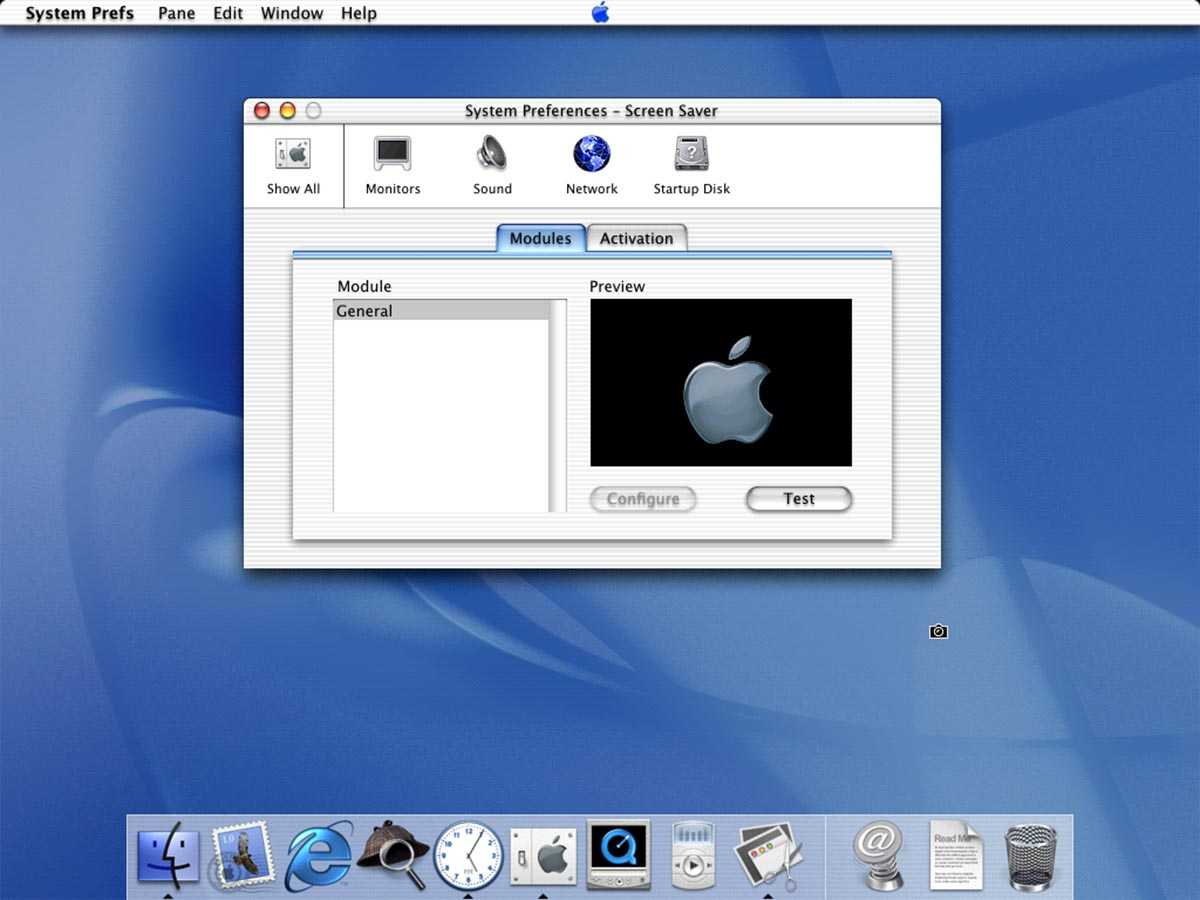Click the Test button
Screen dimensions: 1200x900
pyautogui.click(x=798, y=499)
